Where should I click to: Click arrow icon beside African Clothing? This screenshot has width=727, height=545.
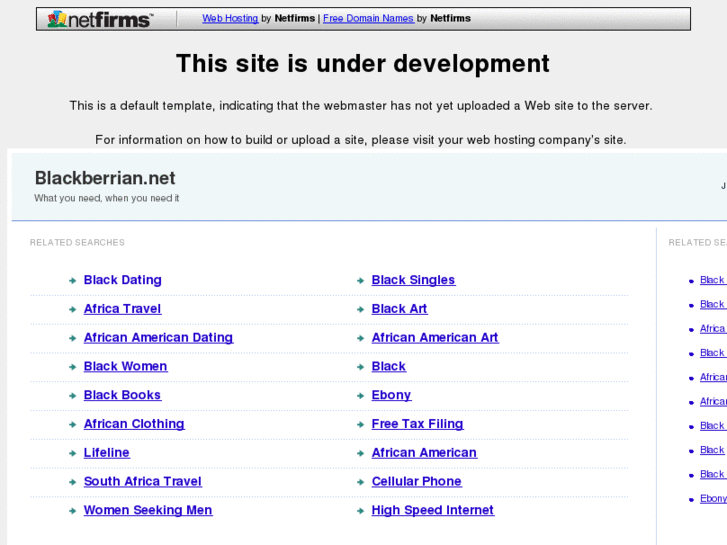coord(72,424)
